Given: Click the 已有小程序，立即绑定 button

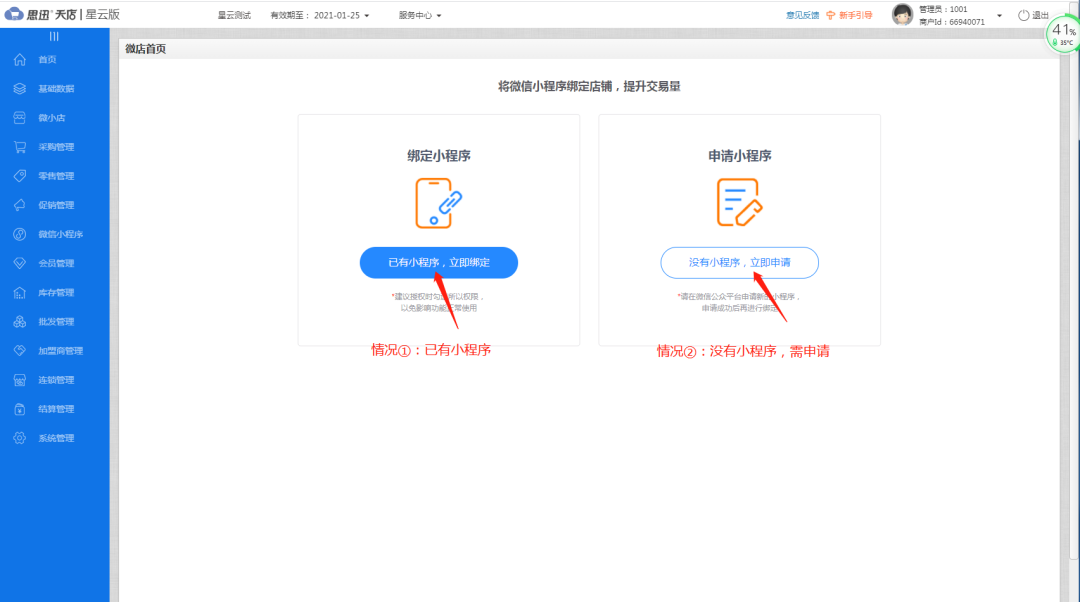Looking at the screenshot, I should 438,262.
